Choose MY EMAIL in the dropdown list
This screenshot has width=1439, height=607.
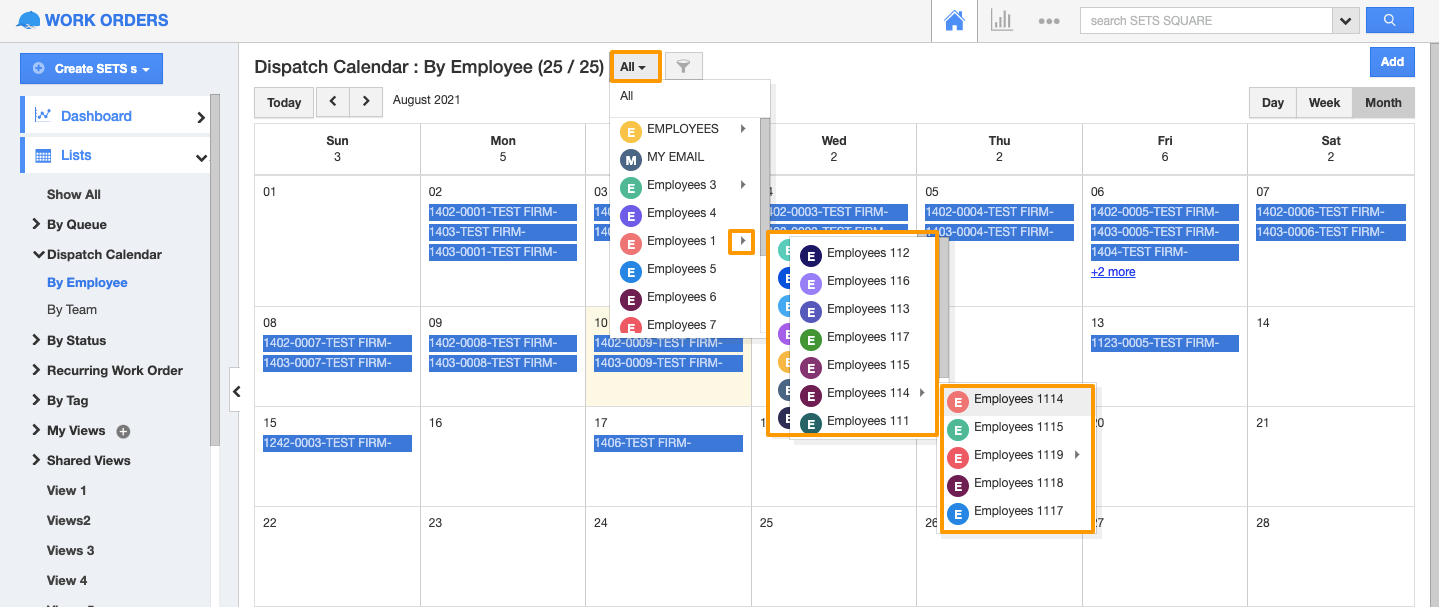(x=675, y=158)
